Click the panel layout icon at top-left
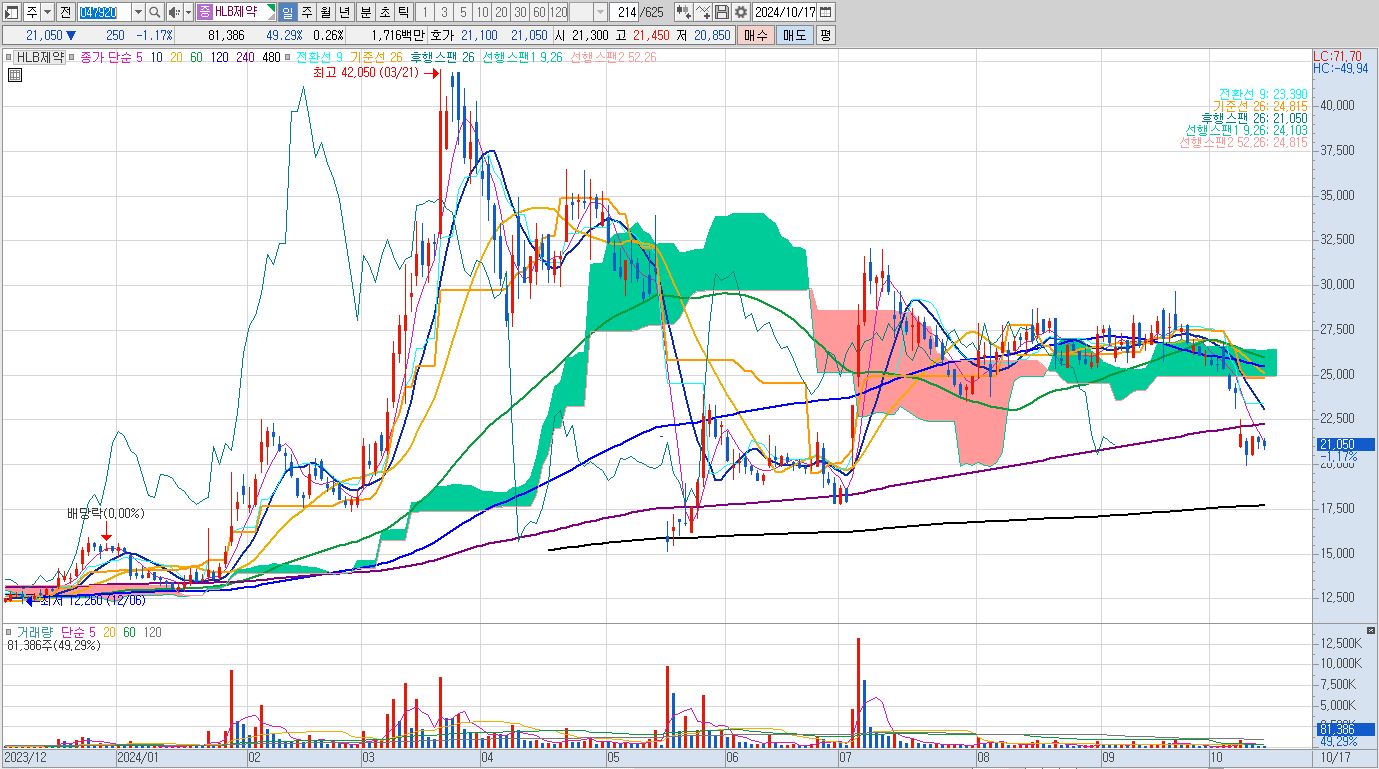 (x=10, y=12)
